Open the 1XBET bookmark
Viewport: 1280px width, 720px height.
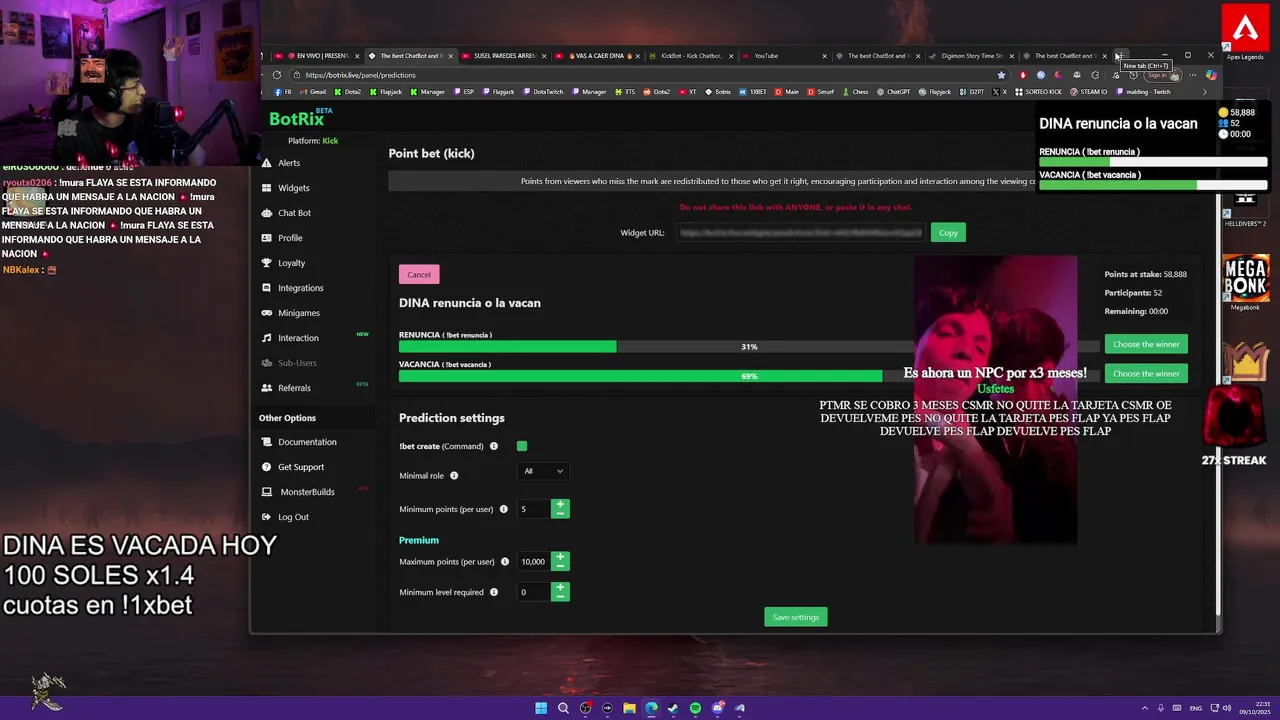tap(752, 92)
